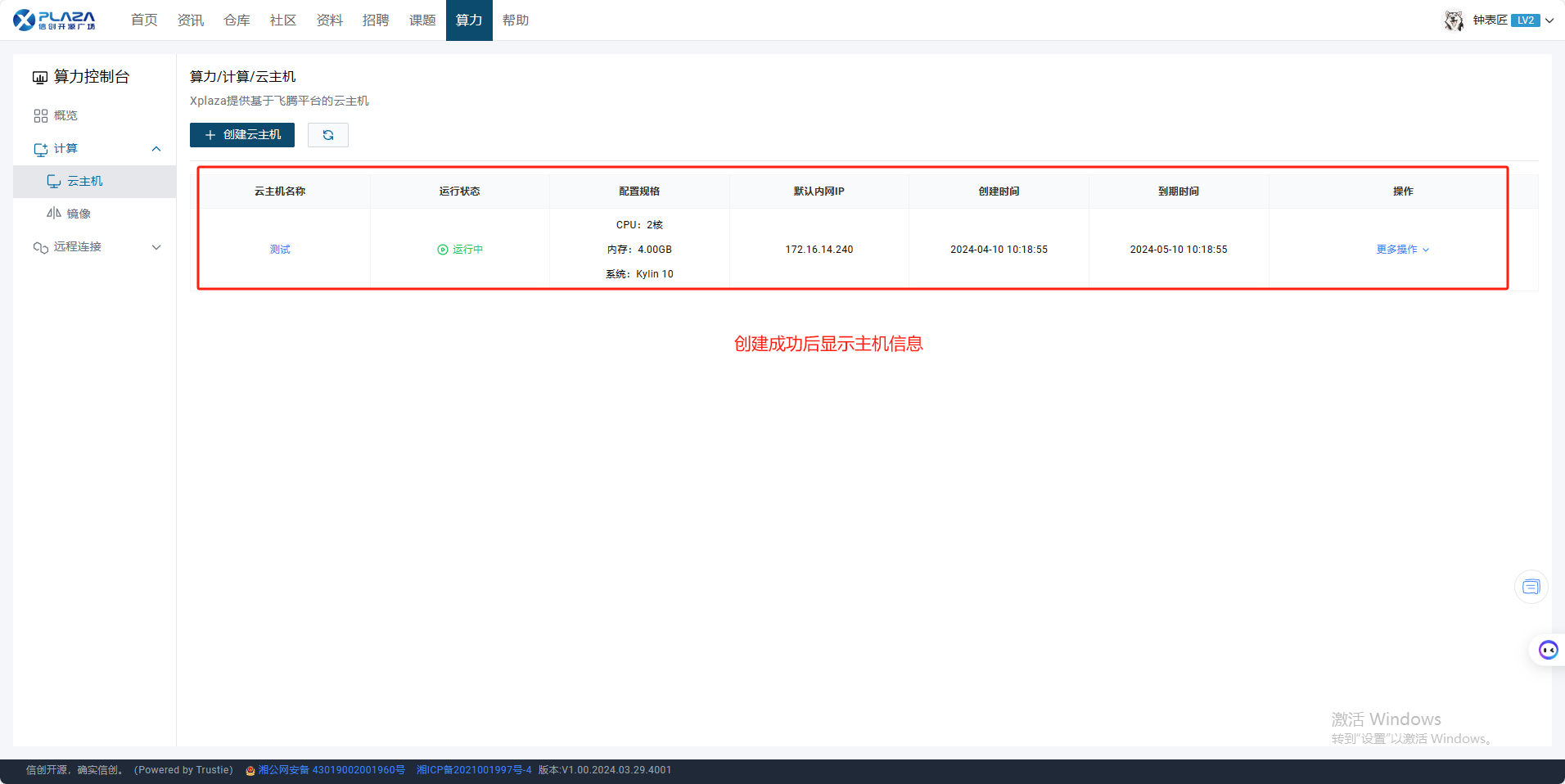The image size is (1565, 784).
Task: Go to the 帮助 navigation item
Action: click(x=516, y=20)
